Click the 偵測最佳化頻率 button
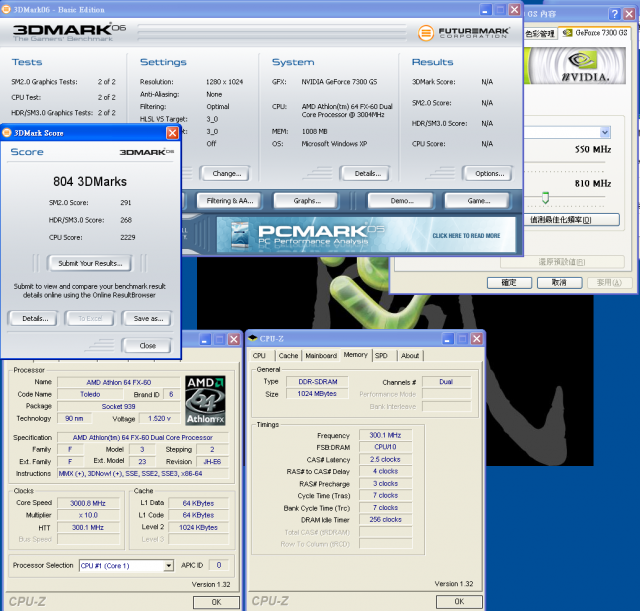This screenshot has width=640, height=611. pyautogui.click(x=571, y=220)
